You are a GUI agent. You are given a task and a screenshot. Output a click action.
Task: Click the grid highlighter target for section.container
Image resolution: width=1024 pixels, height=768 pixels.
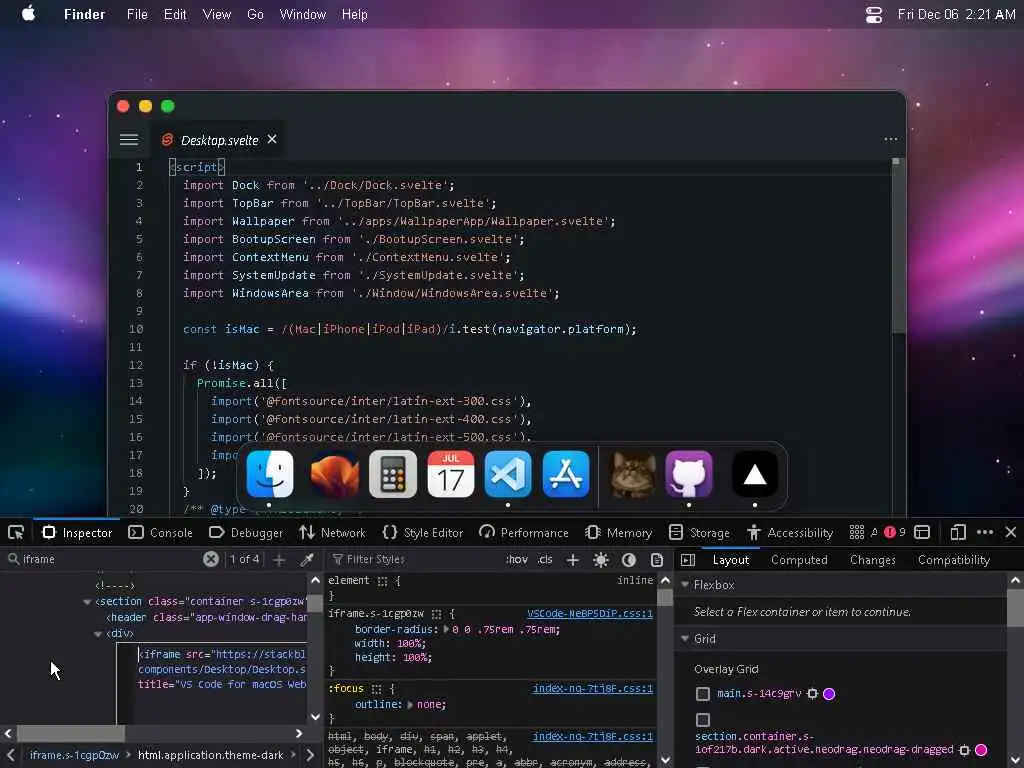click(965, 750)
